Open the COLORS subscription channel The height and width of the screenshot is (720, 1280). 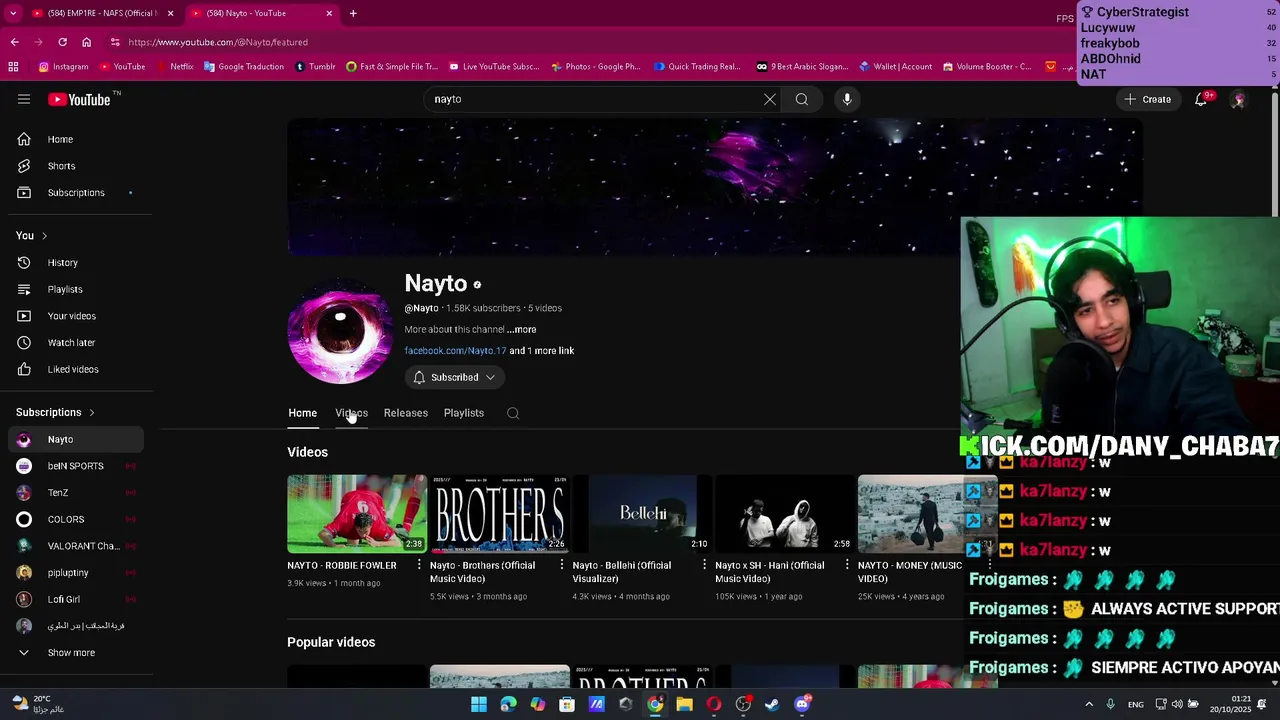pyautogui.click(x=76, y=519)
